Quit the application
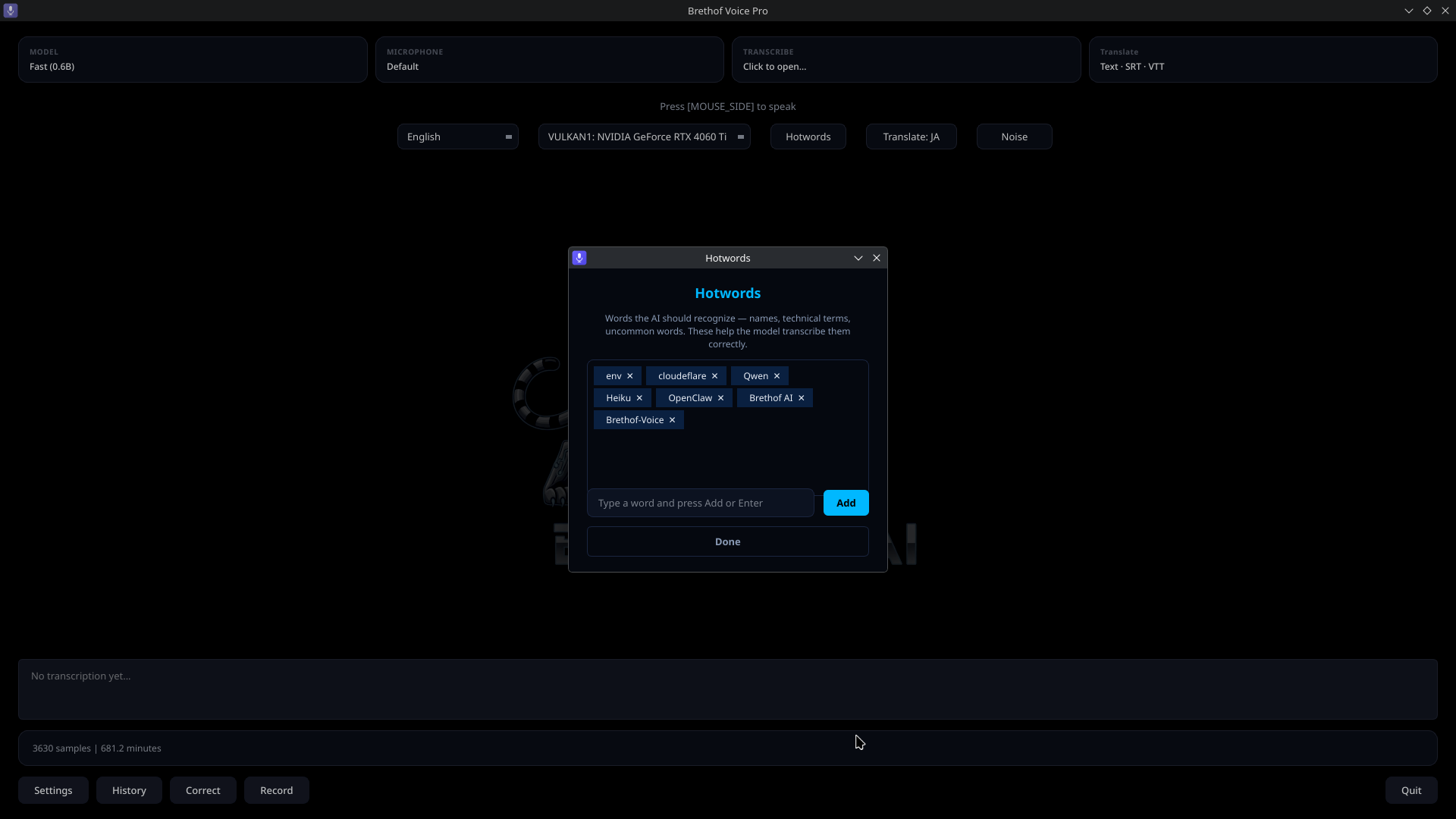Viewport: 1456px width, 819px height. tap(1411, 790)
